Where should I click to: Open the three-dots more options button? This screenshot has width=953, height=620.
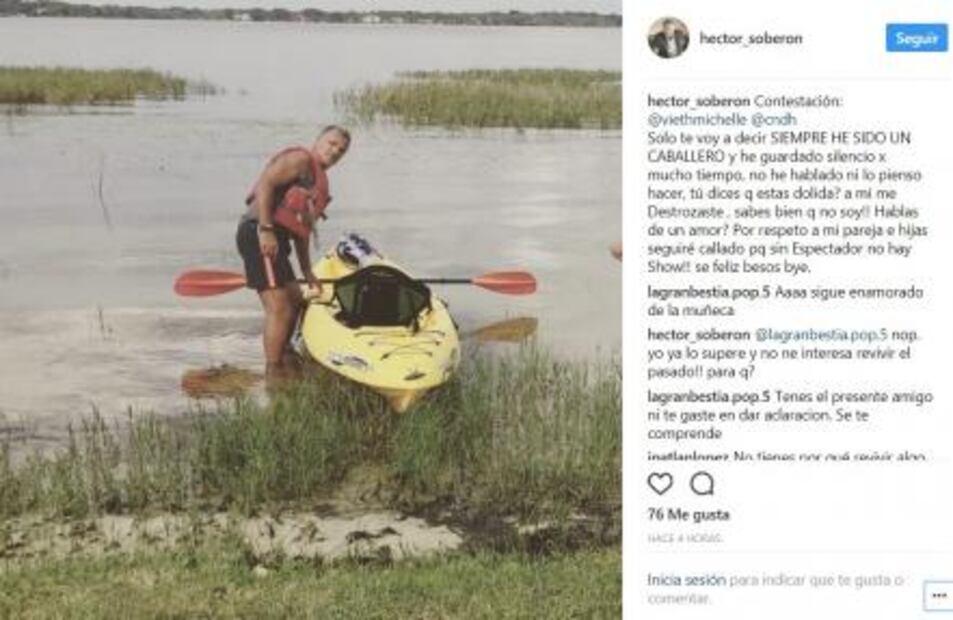click(938, 595)
